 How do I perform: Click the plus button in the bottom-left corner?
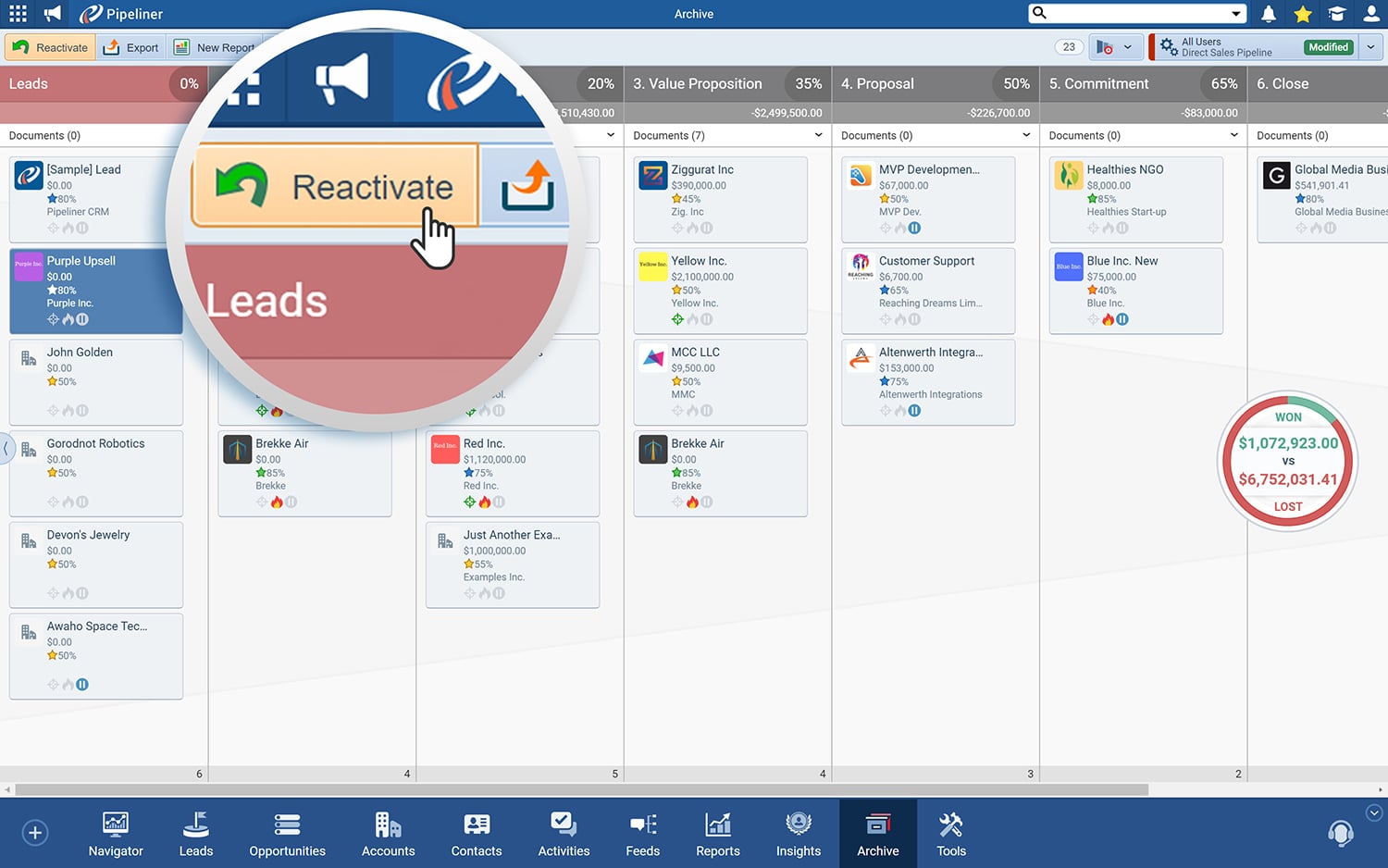tap(35, 833)
